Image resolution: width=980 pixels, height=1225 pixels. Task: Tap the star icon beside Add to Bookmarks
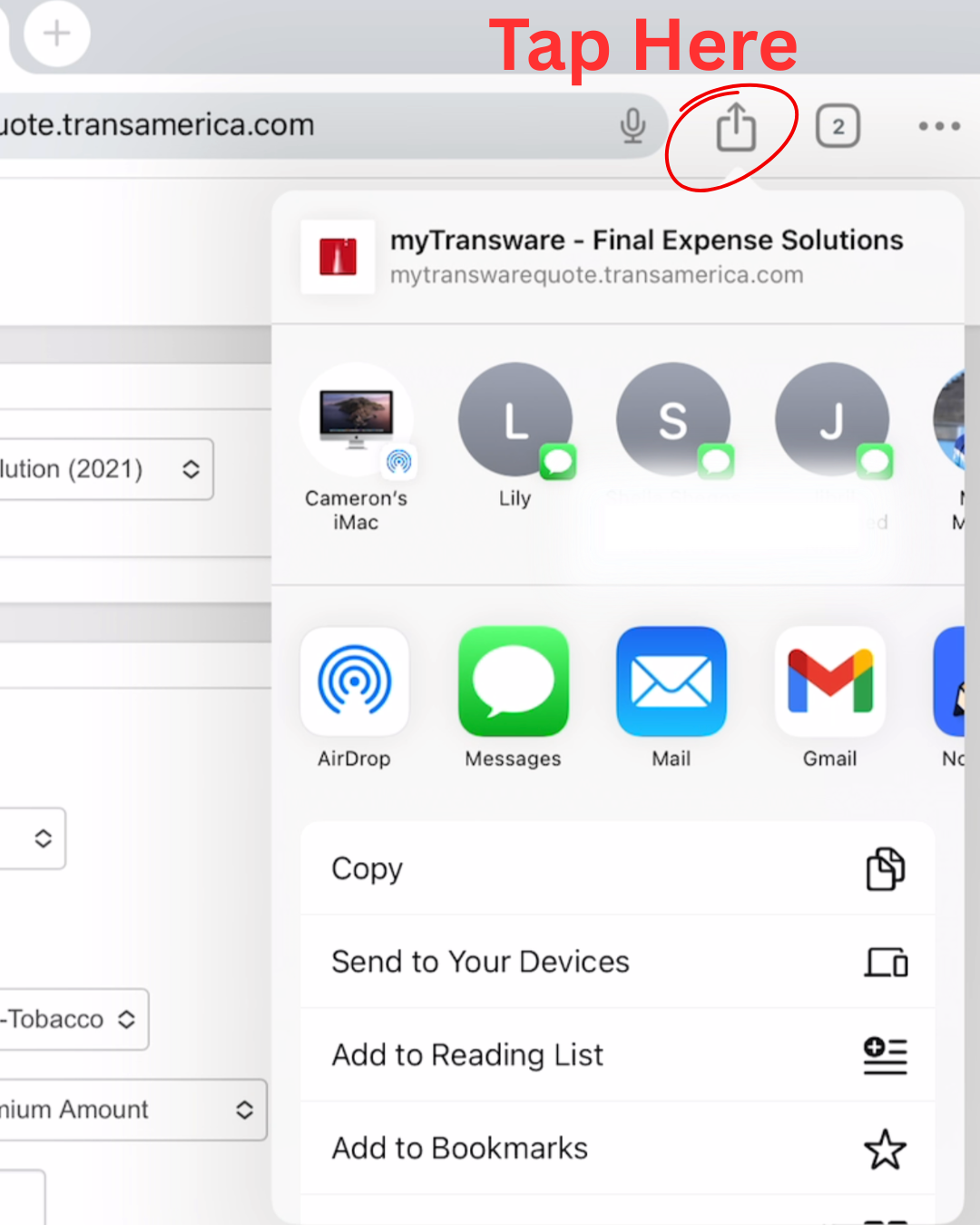click(x=886, y=1149)
